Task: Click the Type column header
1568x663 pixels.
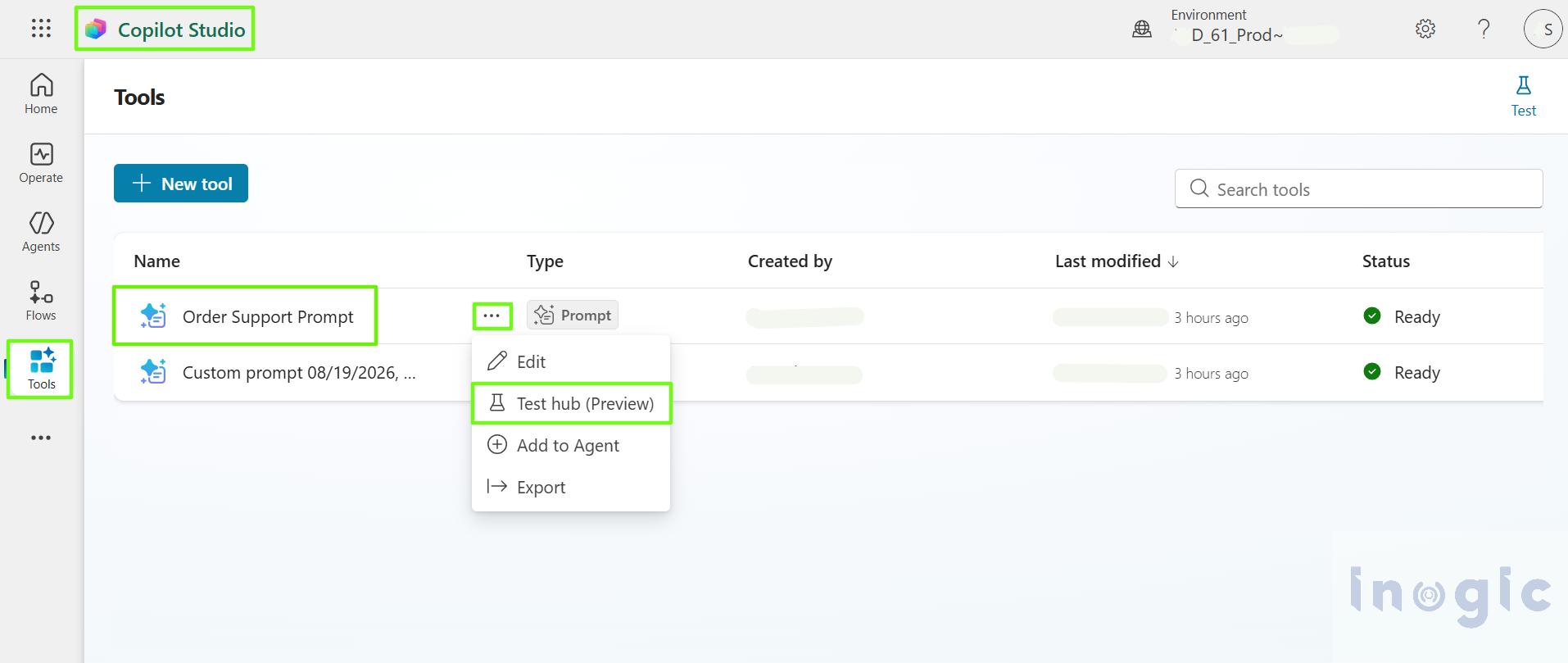Action: click(545, 261)
